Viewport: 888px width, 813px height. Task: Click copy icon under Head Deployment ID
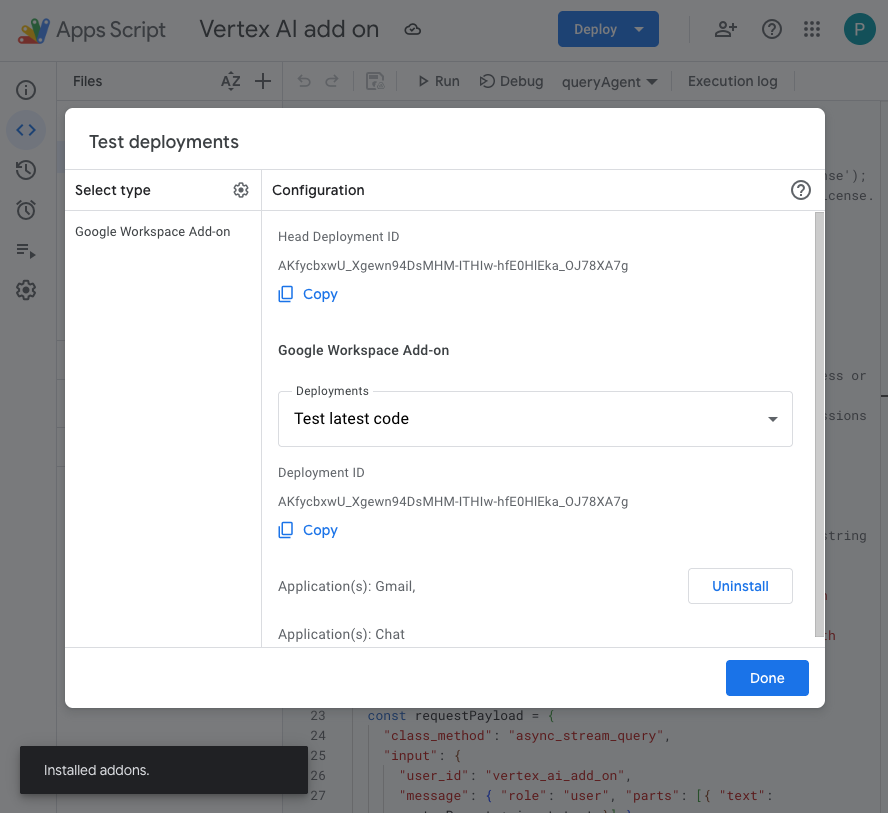coord(286,294)
